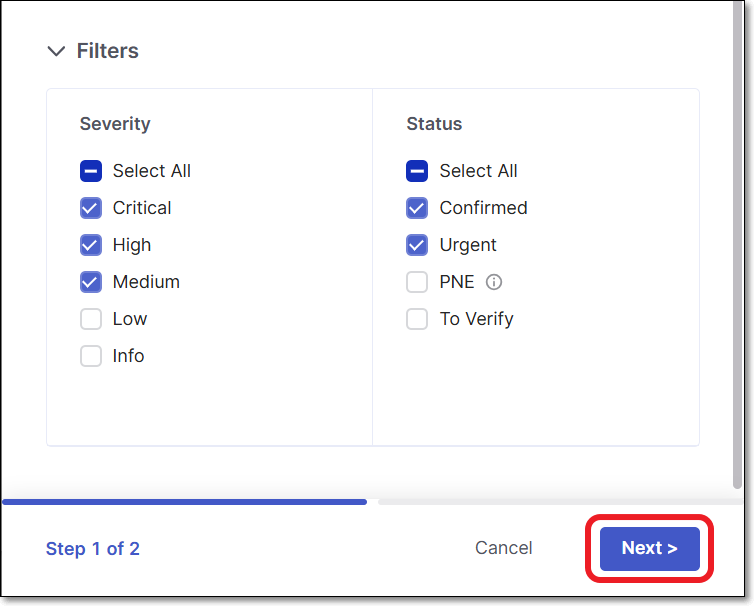Image resolution: width=754 pixels, height=606 pixels.
Task: Enable the PNE status checkbox
Action: pyautogui.click(x=417, y=282)
